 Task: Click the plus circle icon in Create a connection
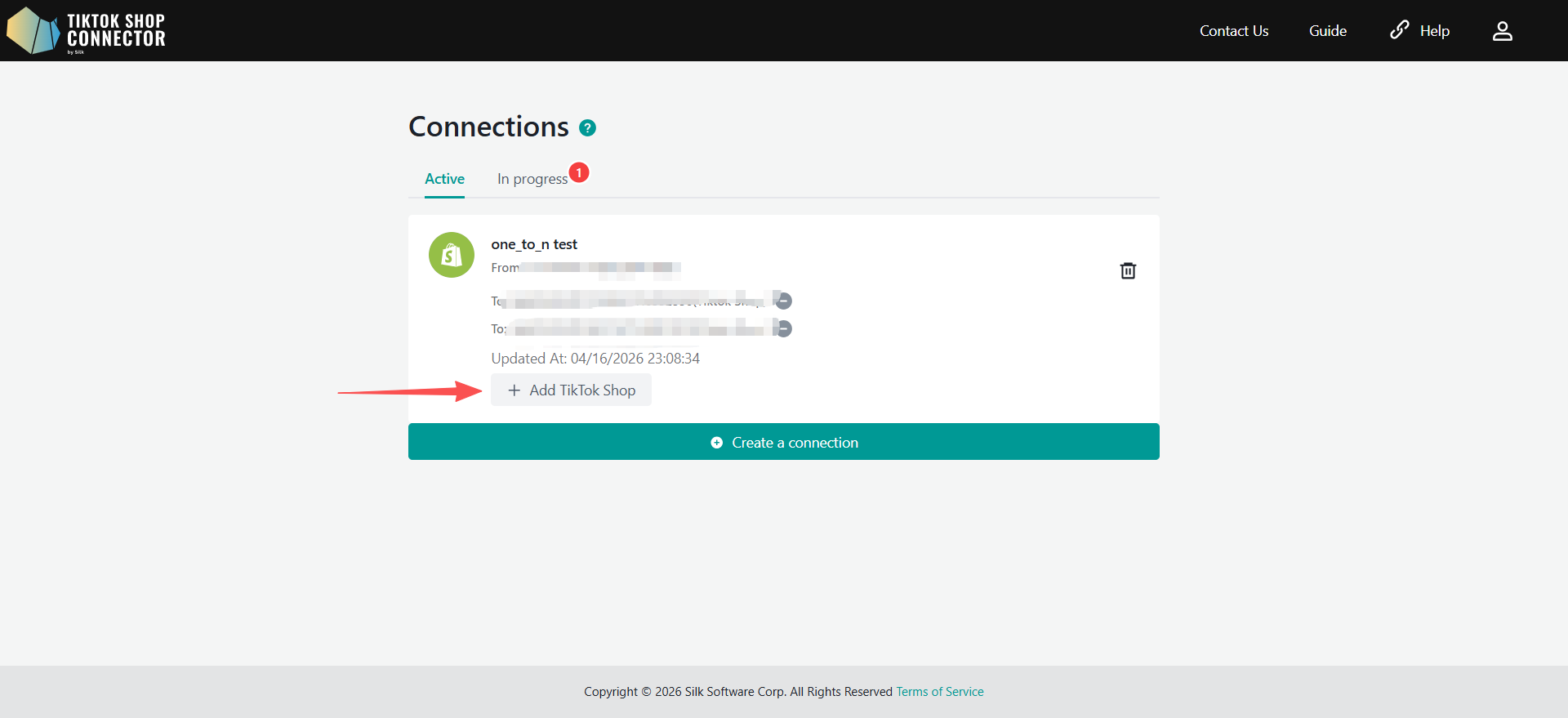(716, 443)
